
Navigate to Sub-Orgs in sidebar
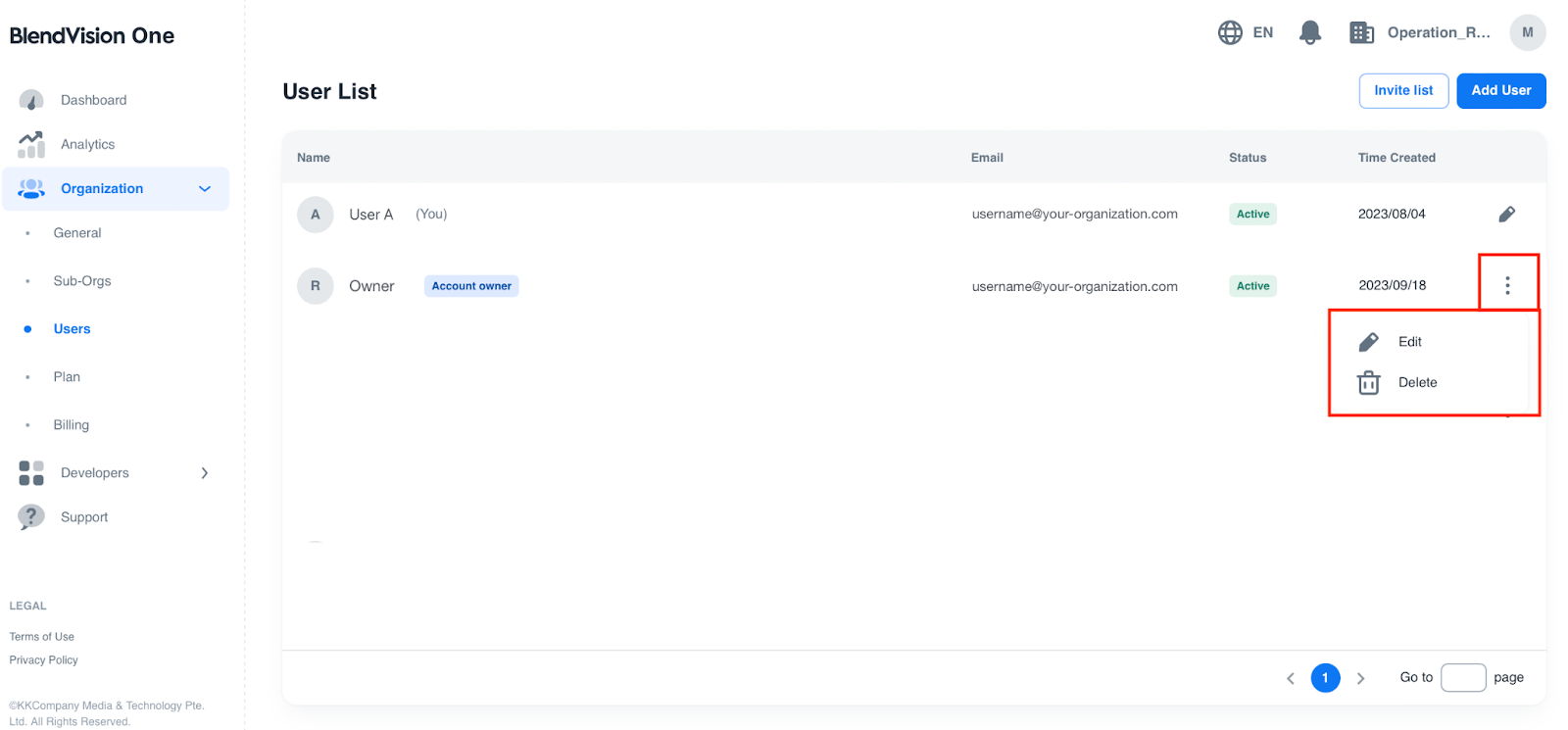(x=82, y=281)
